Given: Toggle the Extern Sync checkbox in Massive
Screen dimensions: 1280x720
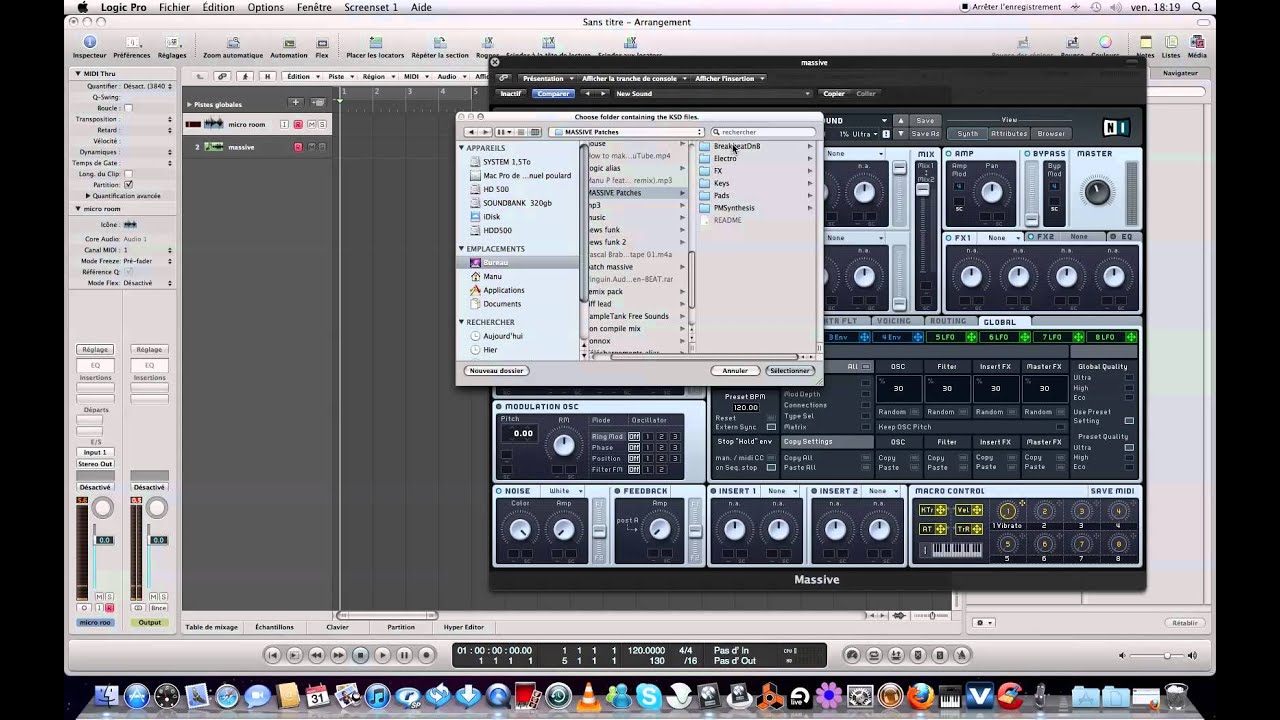Looking at the screenshot, I should [x=771, y=427].
